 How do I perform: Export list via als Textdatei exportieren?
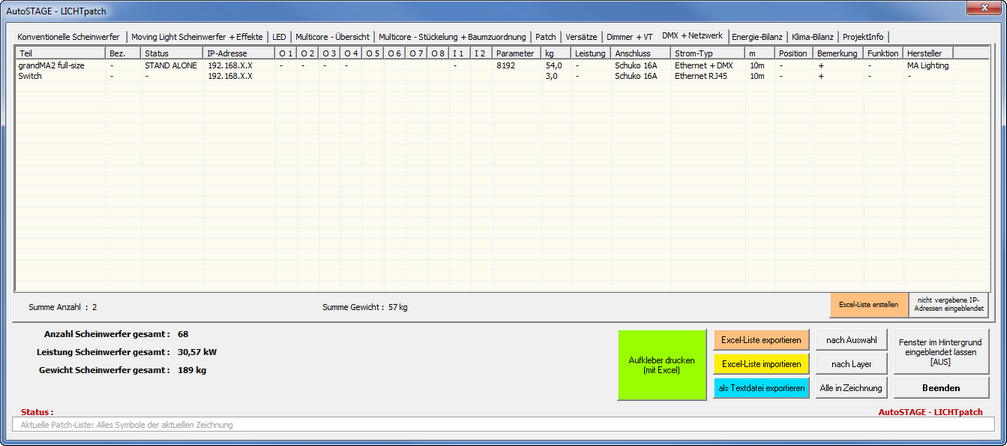pyautogui.click(x=761, y=388)
